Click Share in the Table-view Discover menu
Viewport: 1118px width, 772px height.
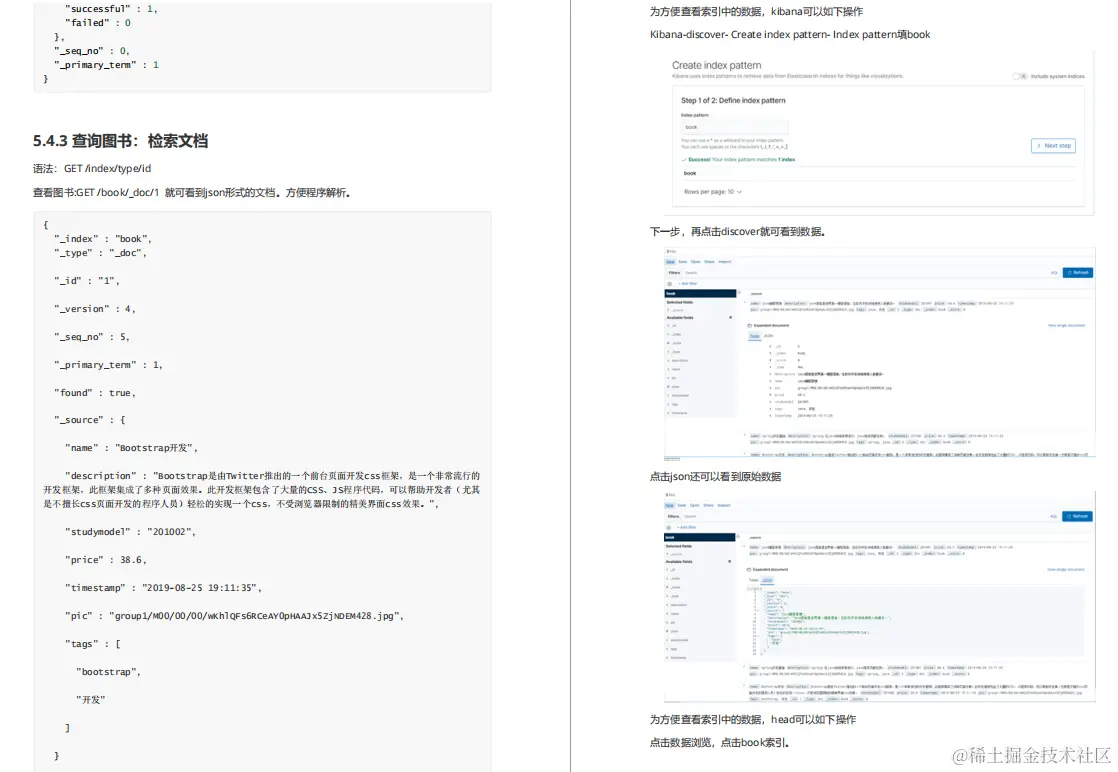(709, 262)
